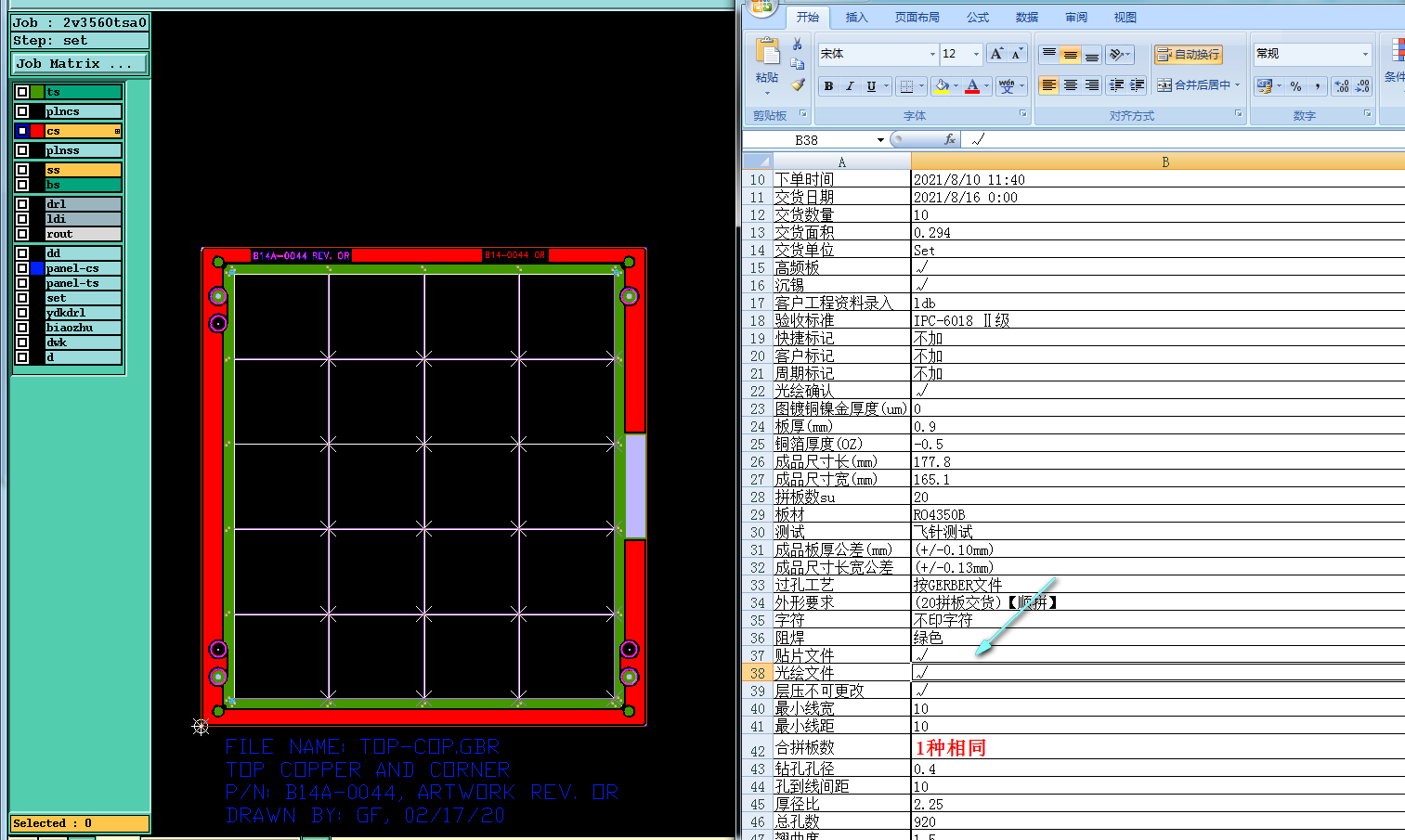The height and width of the screenshot is (840, 1405).
Task: Open the paste options dropdown arrow
Action: pyautogui.click(x=767, y=93)
